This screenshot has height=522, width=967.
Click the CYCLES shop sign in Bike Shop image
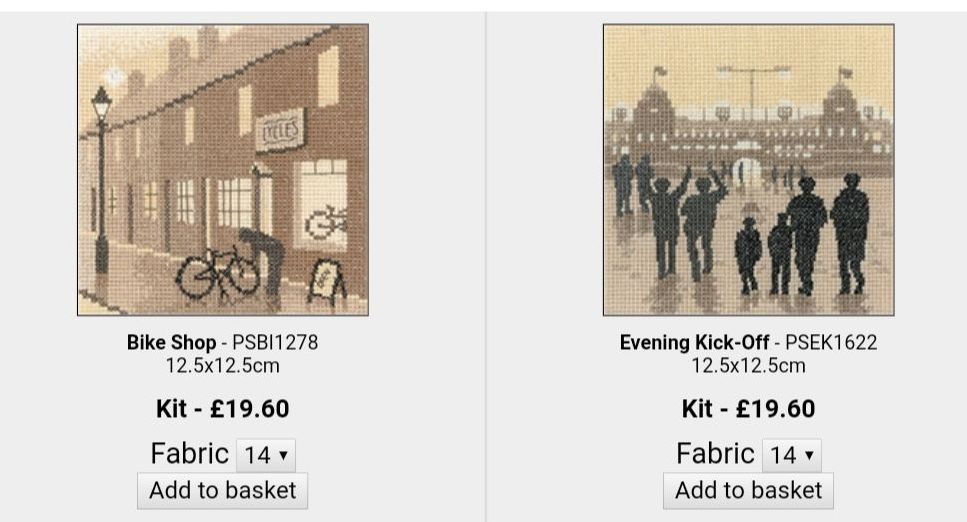pyautogui.click(x=281, y=131)
